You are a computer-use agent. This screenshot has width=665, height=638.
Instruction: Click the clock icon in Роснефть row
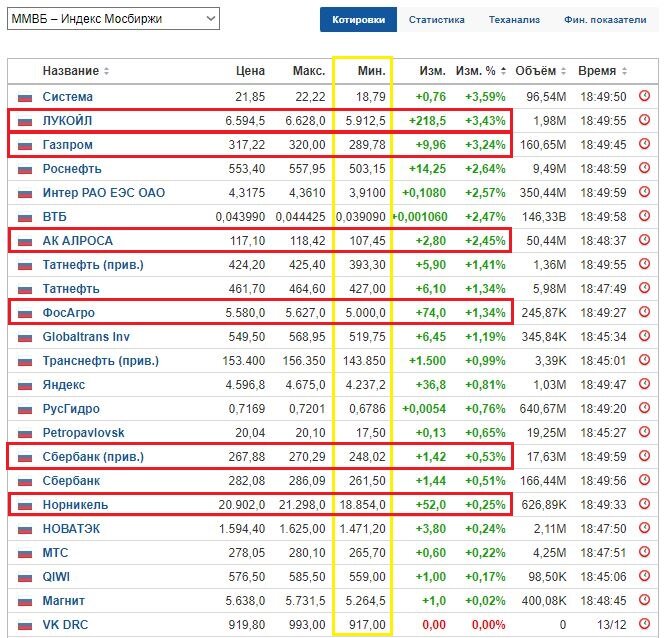(644, 168)
